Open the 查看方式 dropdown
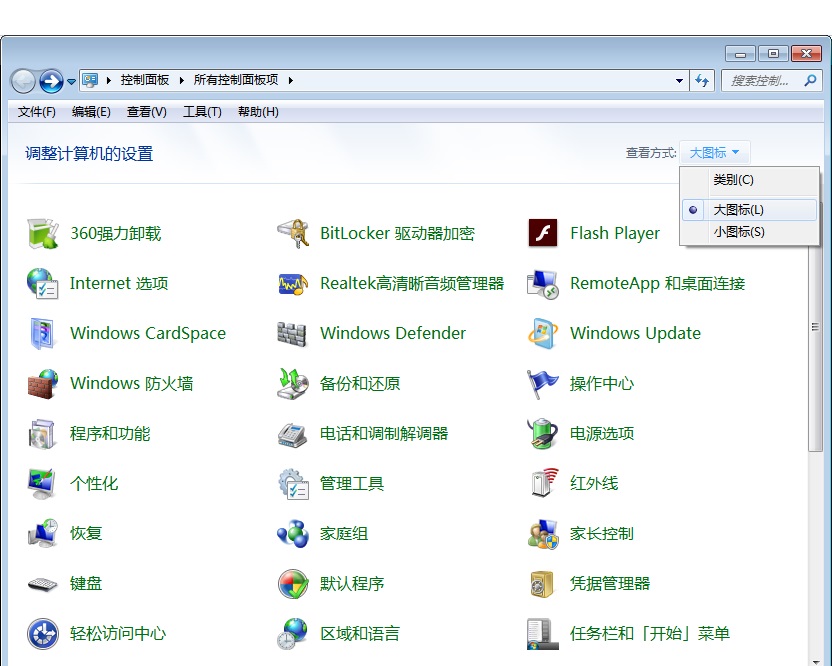Image resolution: width=832 pixels, height=666 pixels. (x=715, y=152)
